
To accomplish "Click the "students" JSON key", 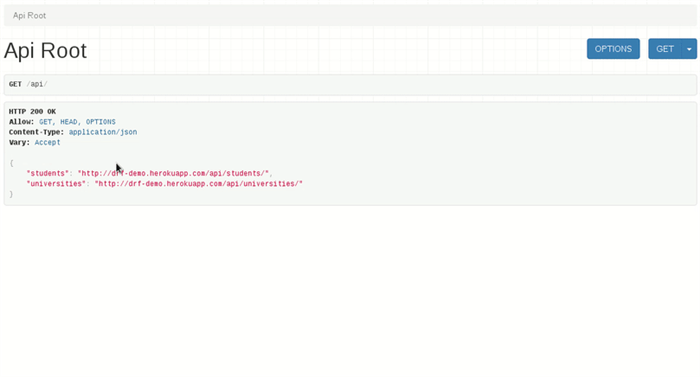I will click(47, 173).
